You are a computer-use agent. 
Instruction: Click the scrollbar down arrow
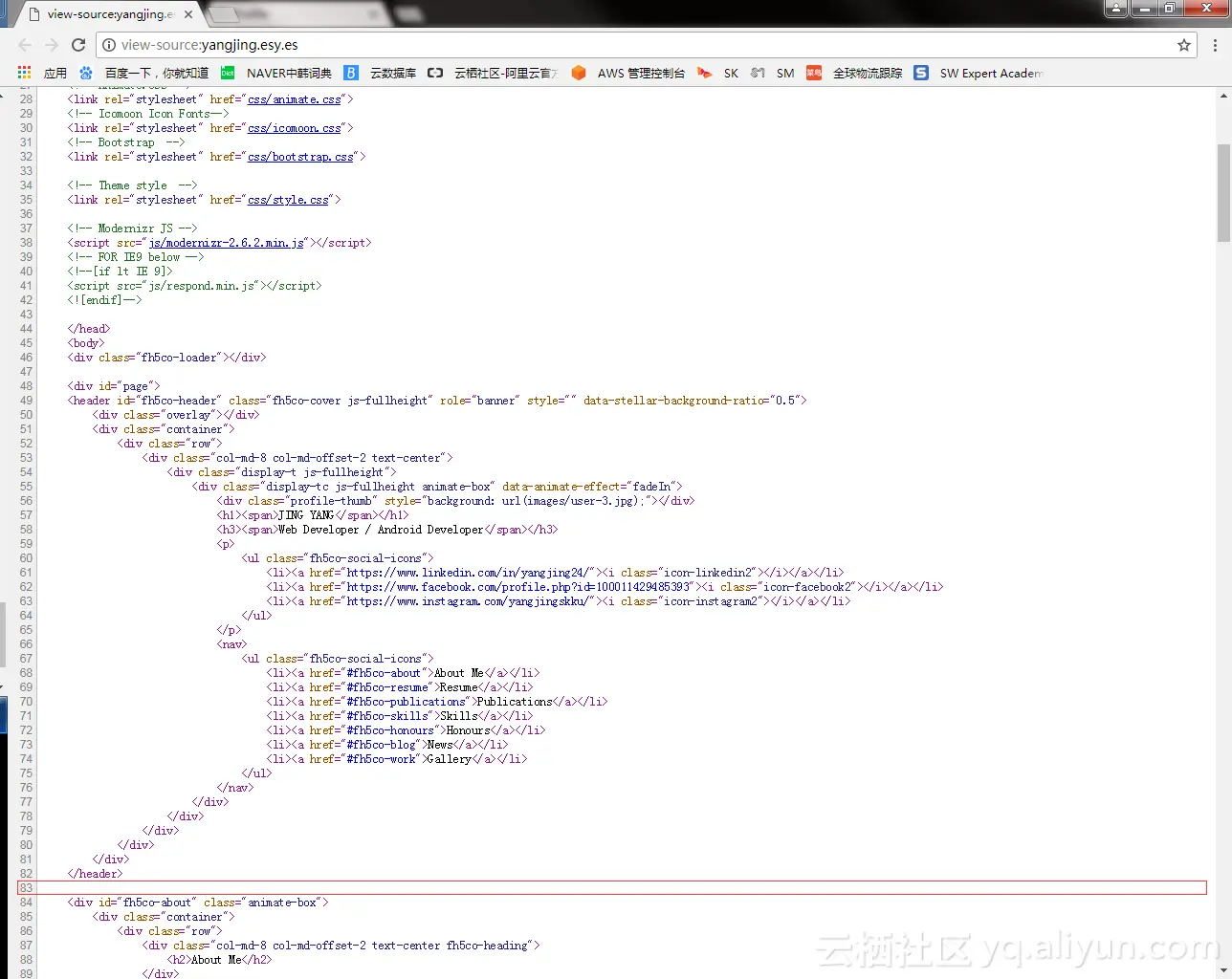tap(1223, 971)
